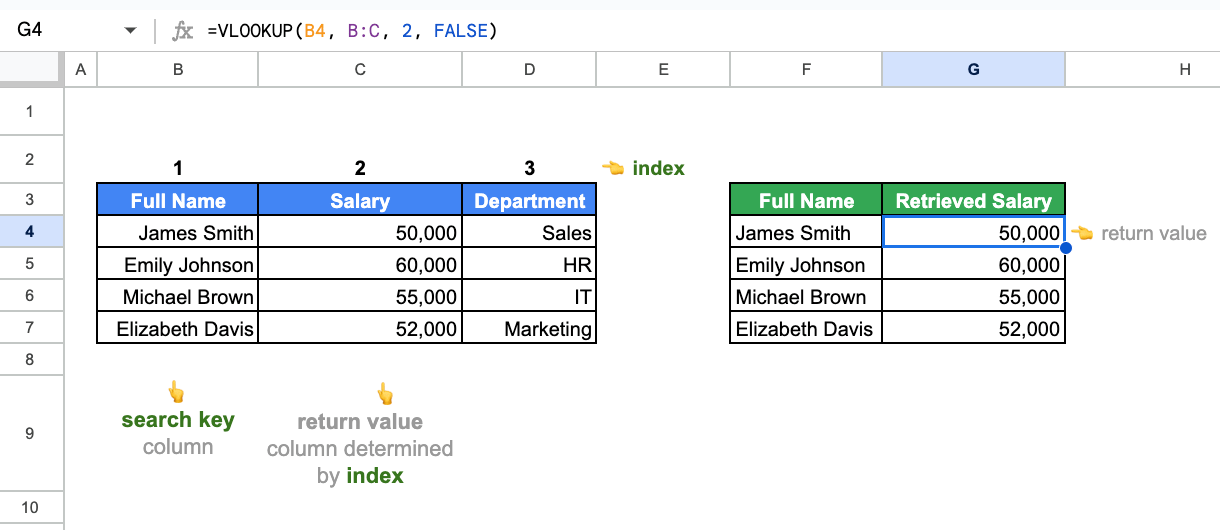The height and width of the screenshot is (530, 1220).
Task: Click the Department header cell
Action: [529, 200]
